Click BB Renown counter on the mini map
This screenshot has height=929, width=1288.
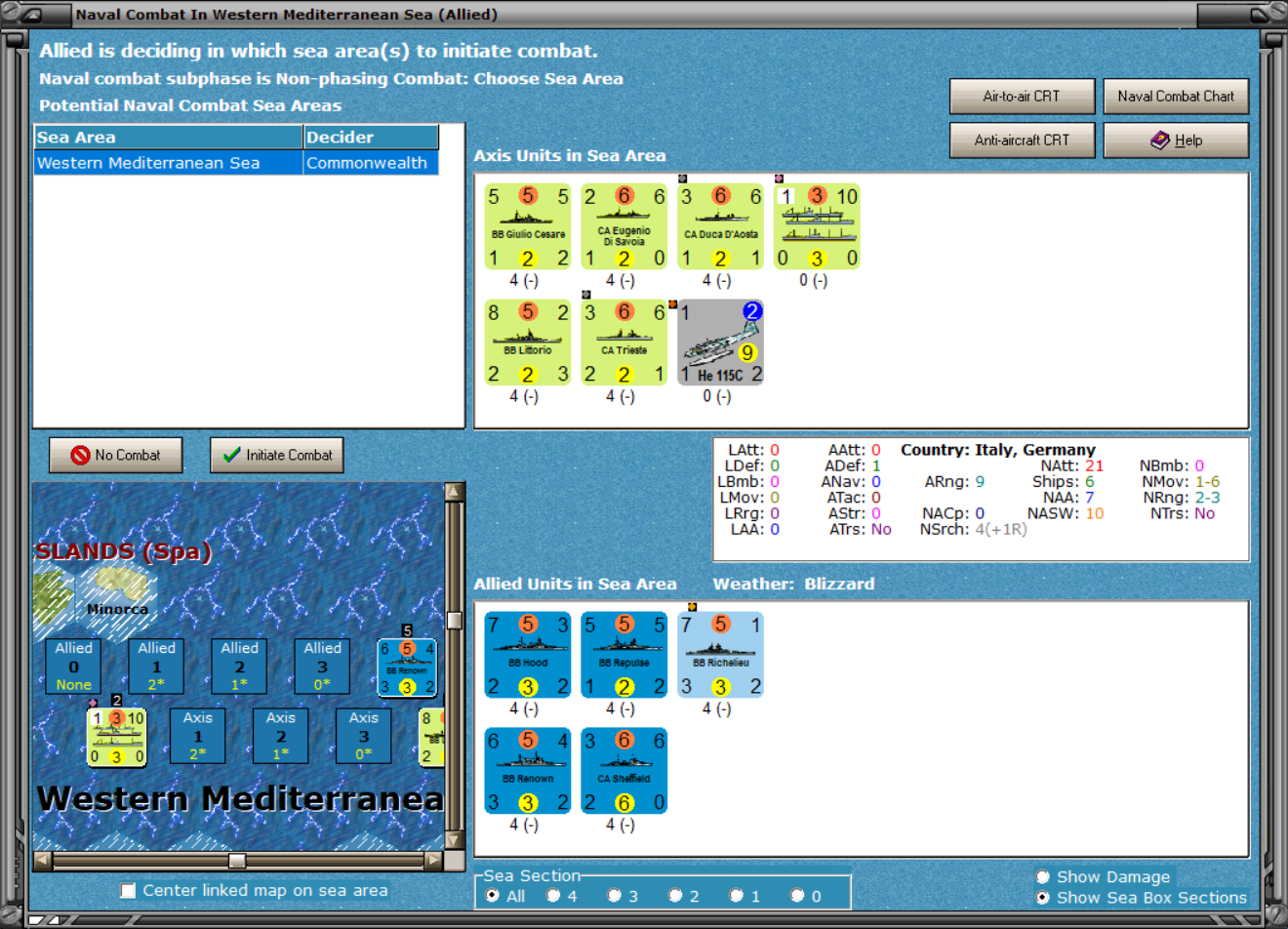[407, 667]
